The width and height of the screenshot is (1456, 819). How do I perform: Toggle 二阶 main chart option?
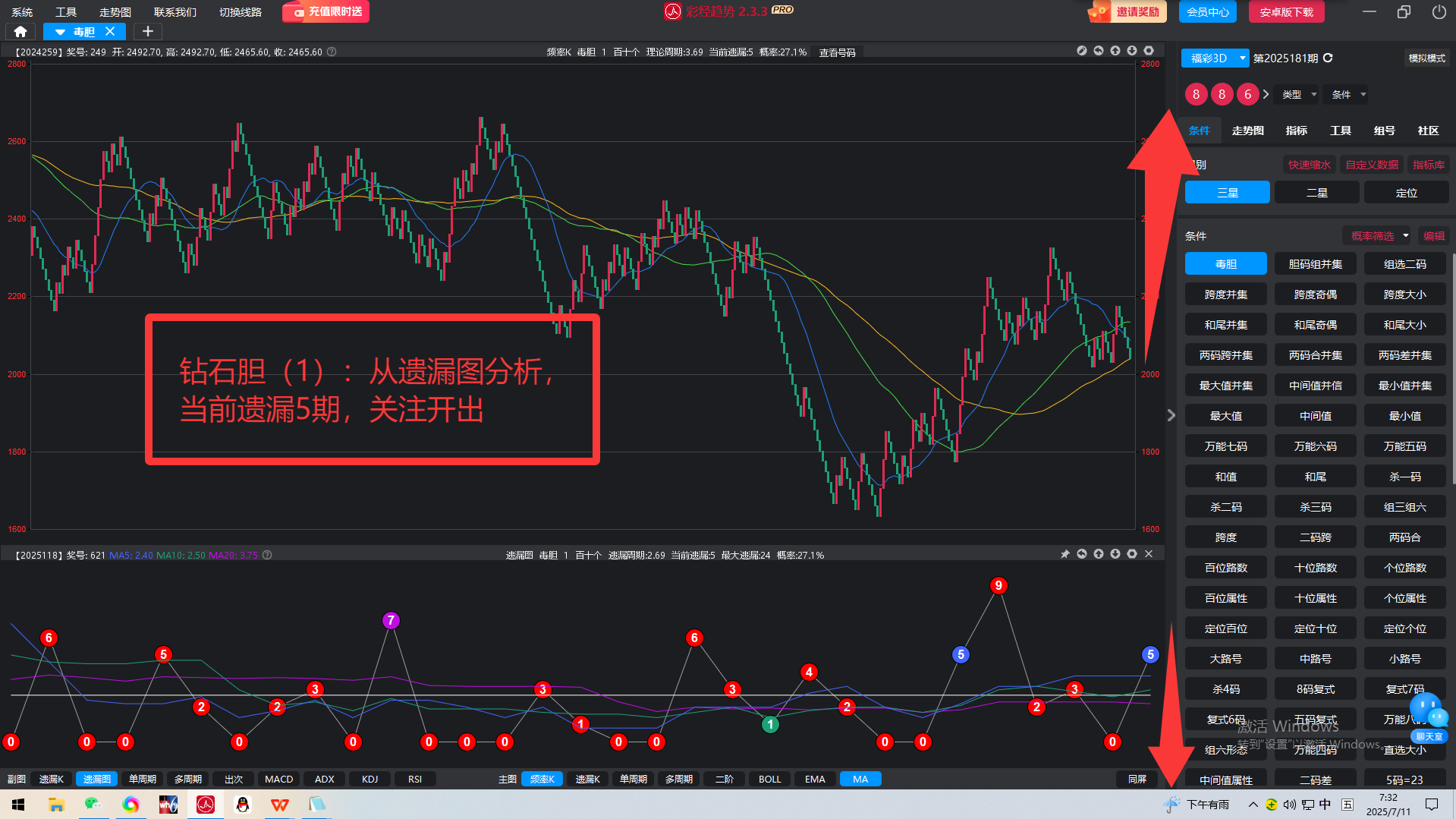point(725,779)
